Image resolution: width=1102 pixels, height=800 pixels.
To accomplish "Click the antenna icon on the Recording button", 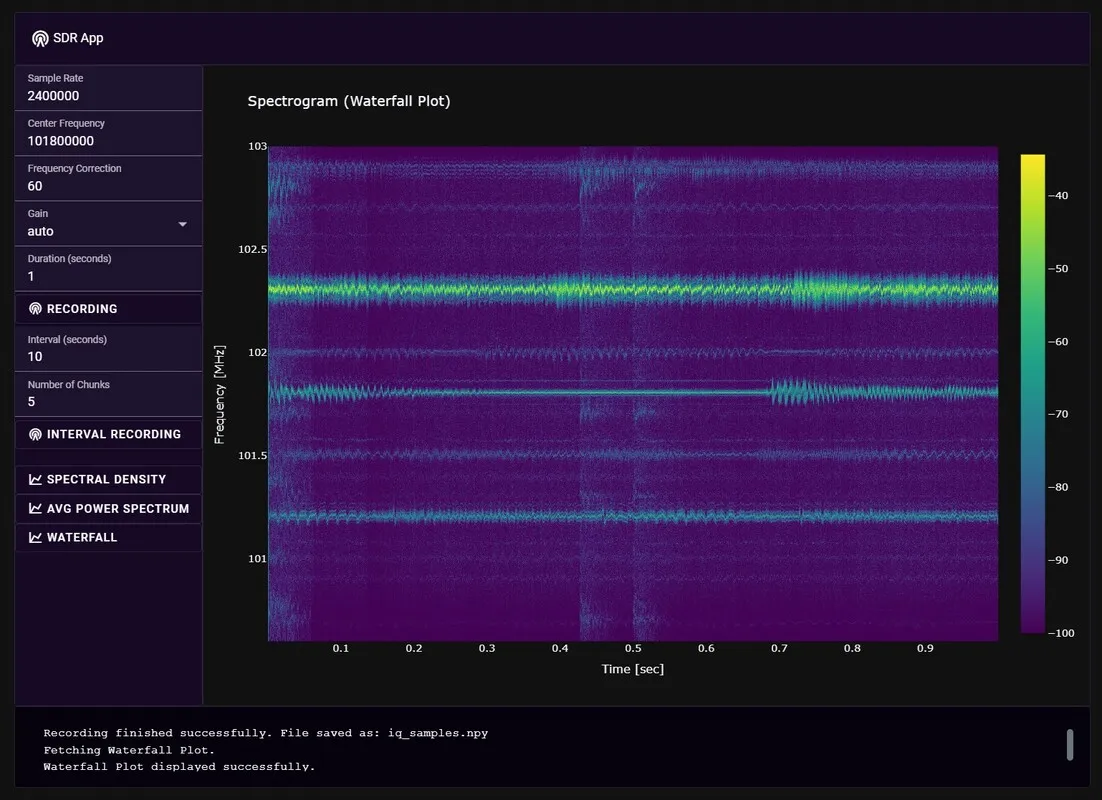I will 35,309.
